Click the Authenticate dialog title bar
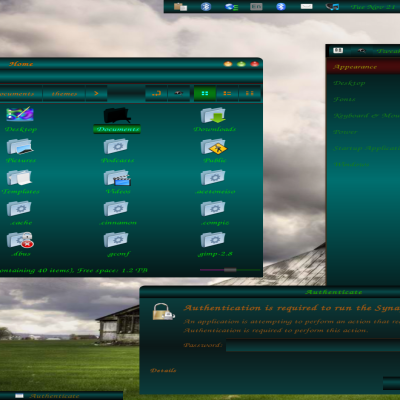This screenshot has width=400, height=400. pyautogui.click(x=270, y=292)
